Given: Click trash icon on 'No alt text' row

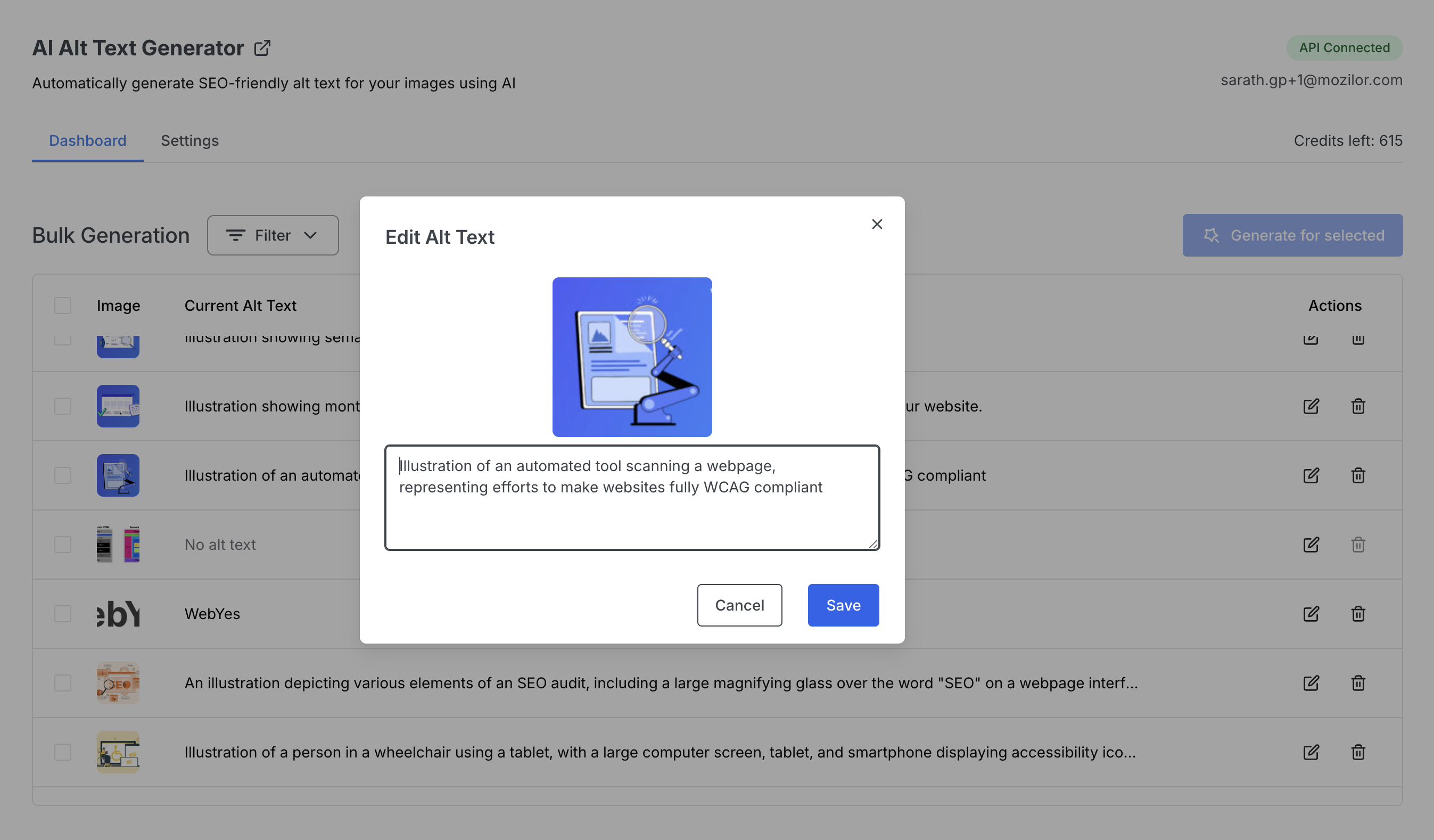Looking at the screenshot, I should 1358,545.
